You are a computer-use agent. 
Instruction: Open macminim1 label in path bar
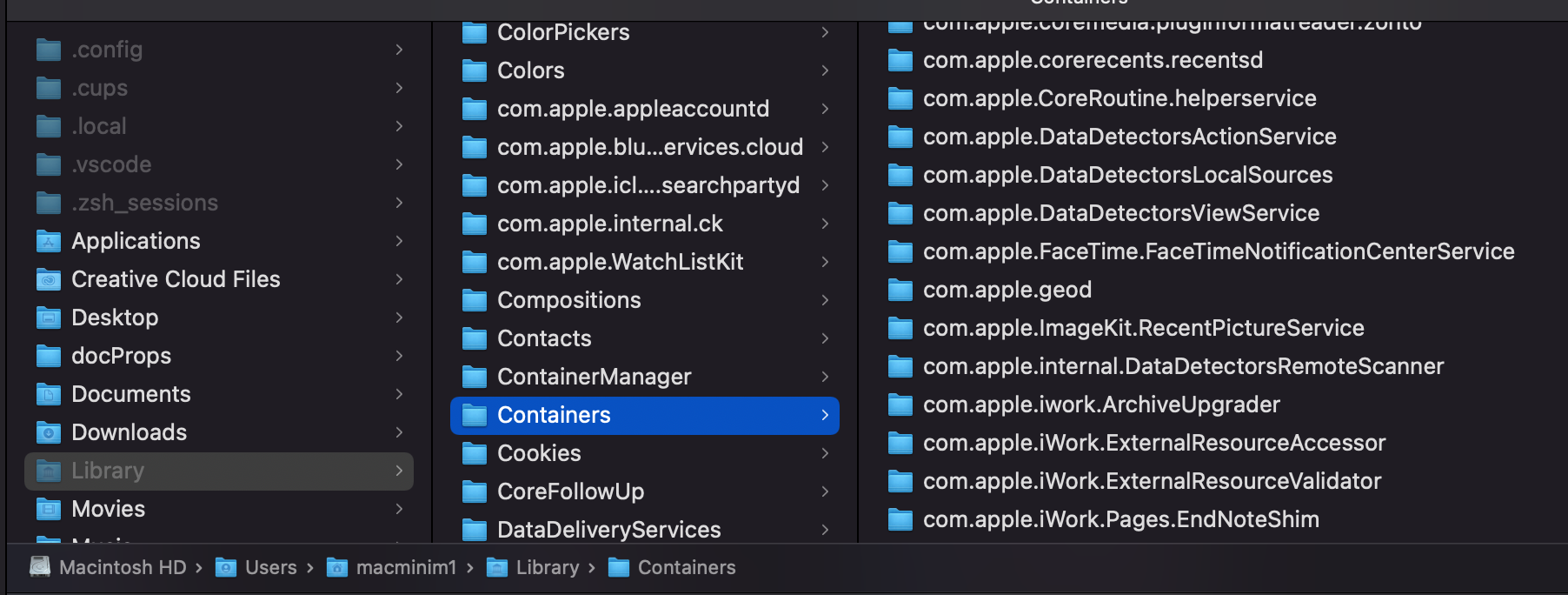point(406,567)
